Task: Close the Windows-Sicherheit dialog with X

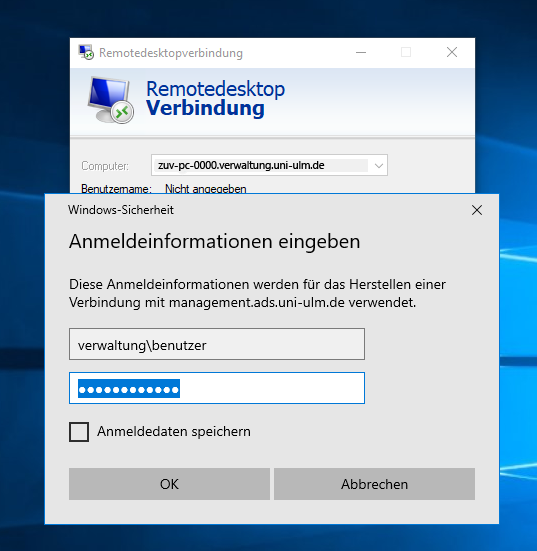Action: pos(477,210)
